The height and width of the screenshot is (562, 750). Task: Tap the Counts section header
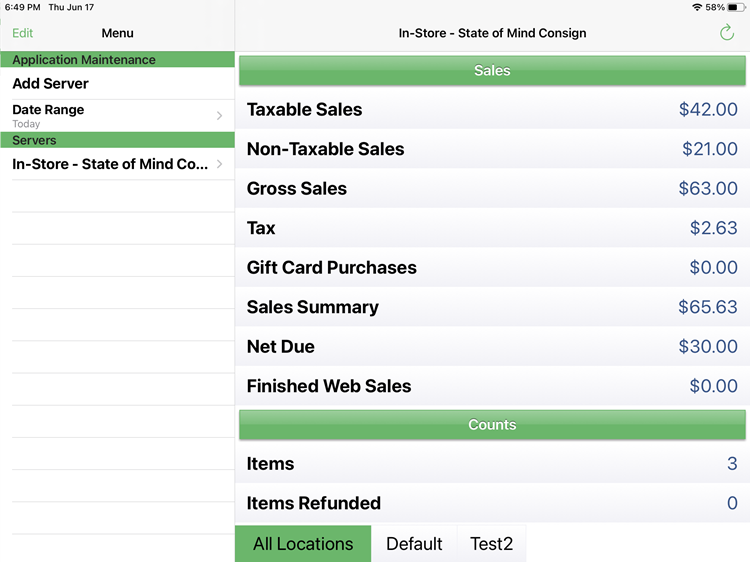click(492, 425)
